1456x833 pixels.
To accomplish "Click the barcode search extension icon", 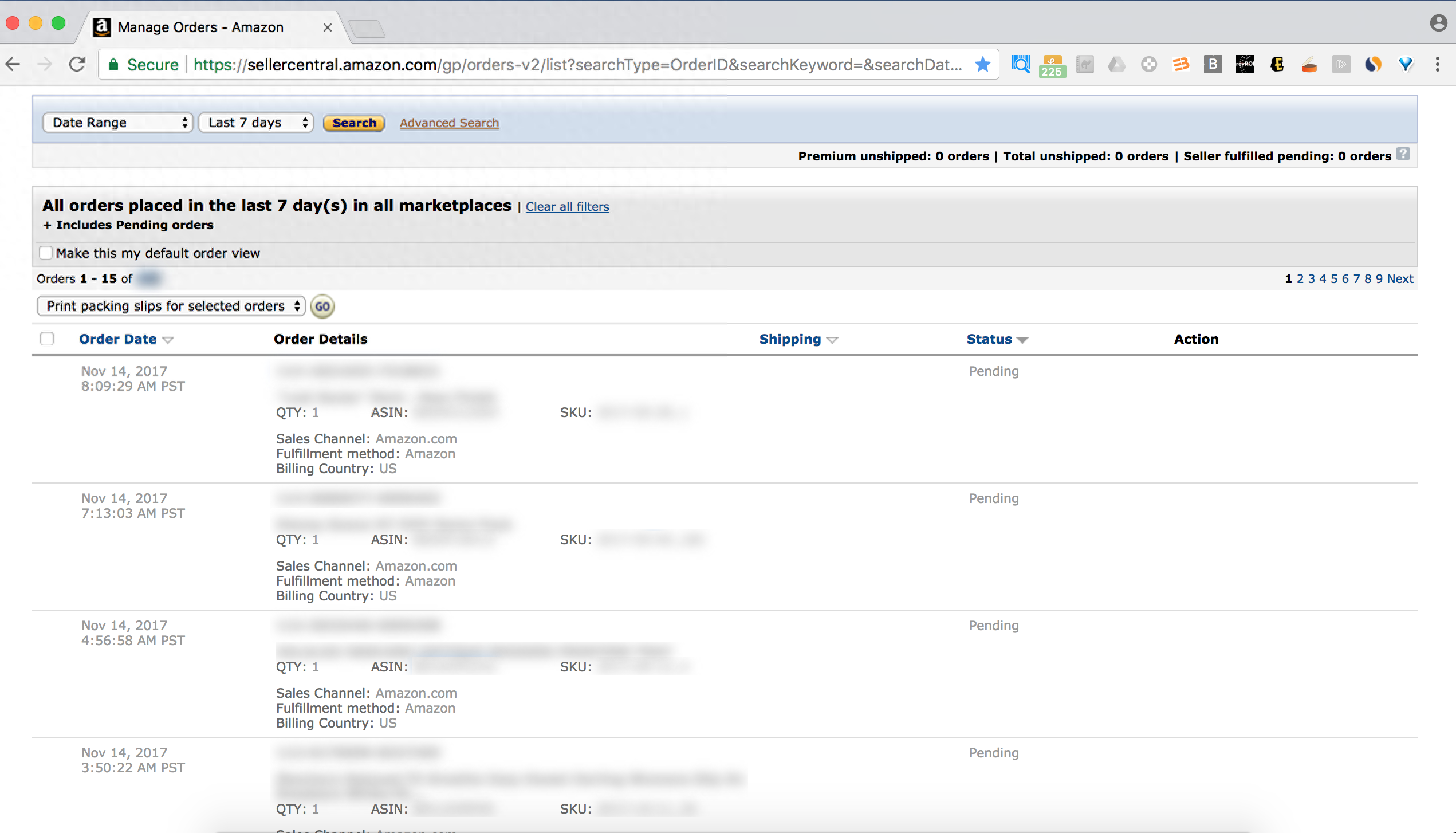I will pos(1020,65).
